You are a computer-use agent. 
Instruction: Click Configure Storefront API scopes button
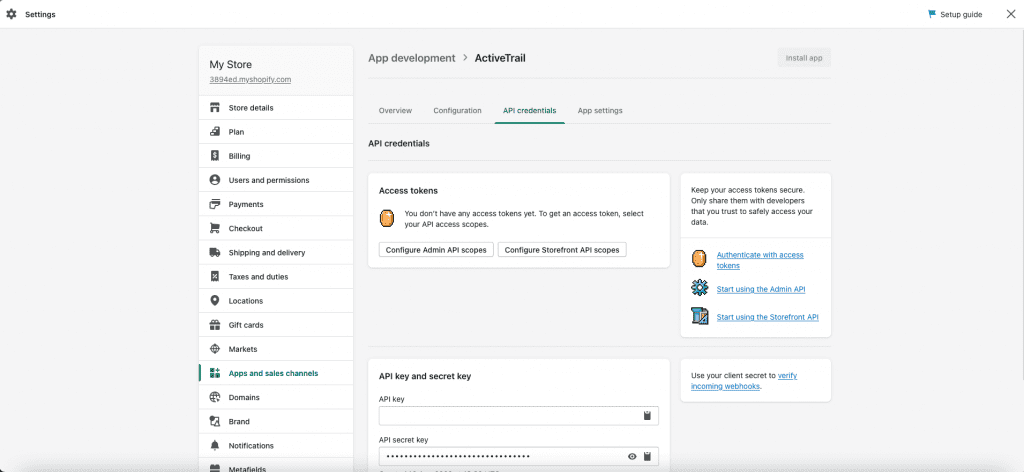click(562, 250)
